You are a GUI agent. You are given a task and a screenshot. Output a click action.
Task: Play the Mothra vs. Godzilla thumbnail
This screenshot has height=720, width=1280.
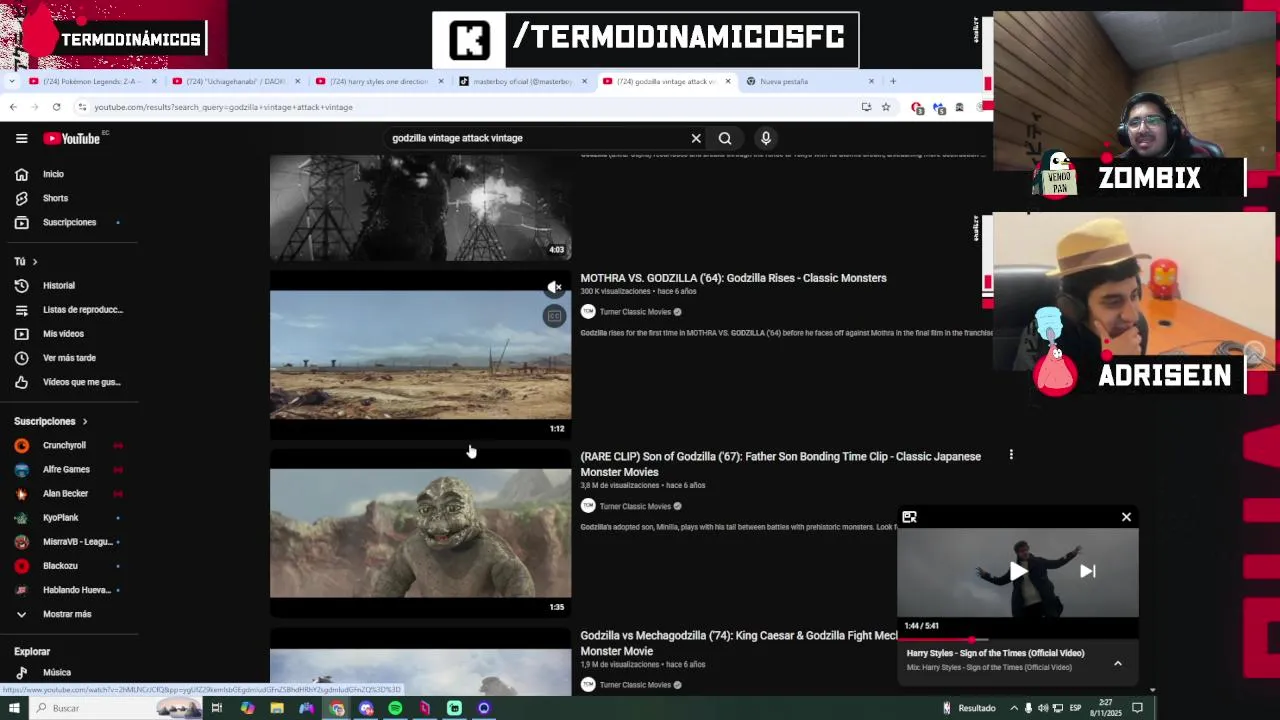[420, 355]
